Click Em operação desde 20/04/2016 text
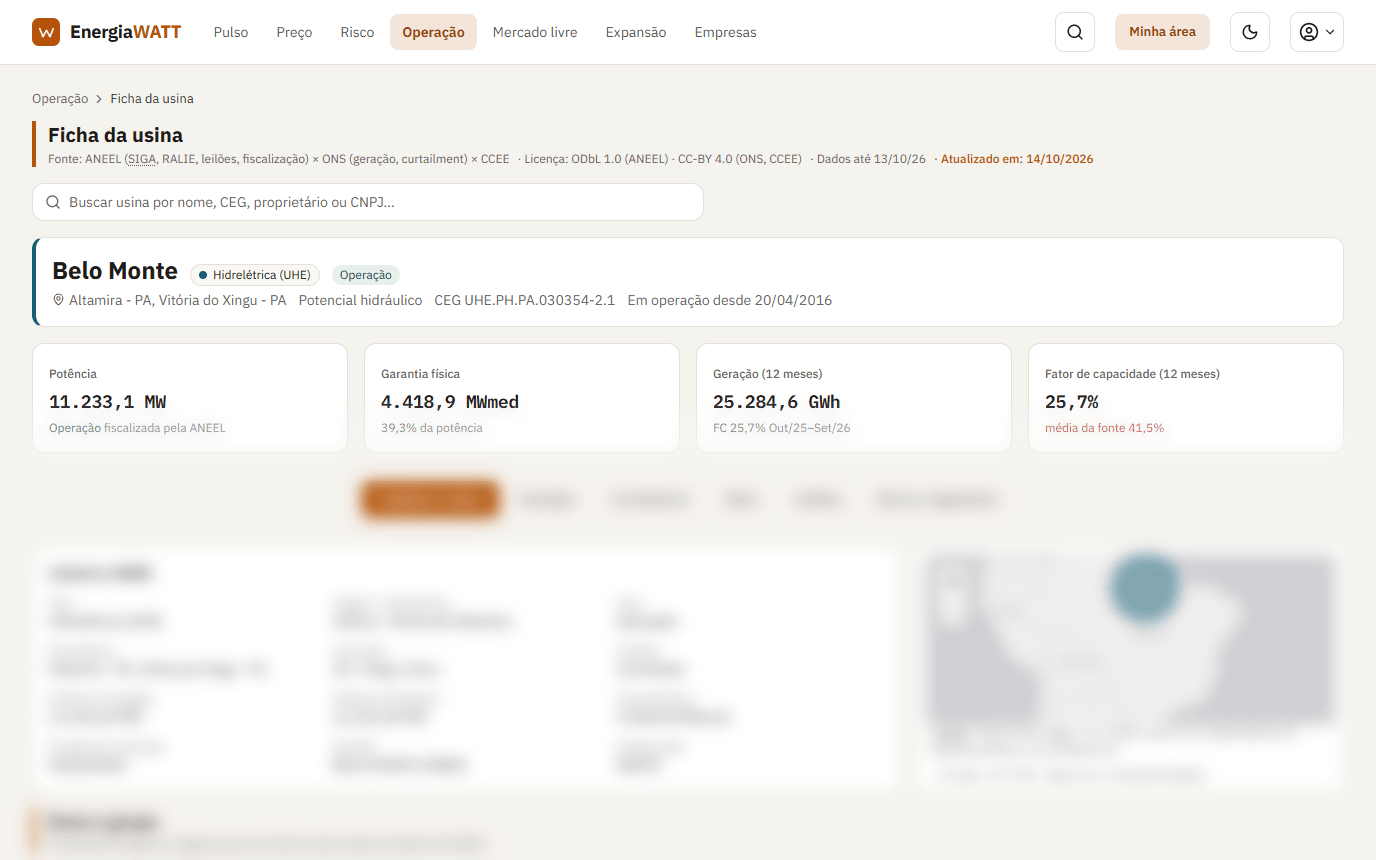 tap(729, 300)
